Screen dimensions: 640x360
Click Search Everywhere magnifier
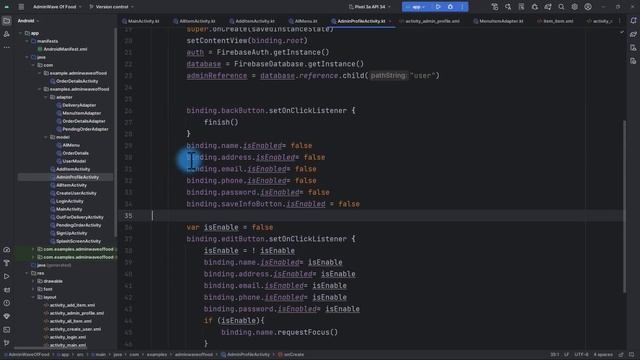[x=561, y=7]
